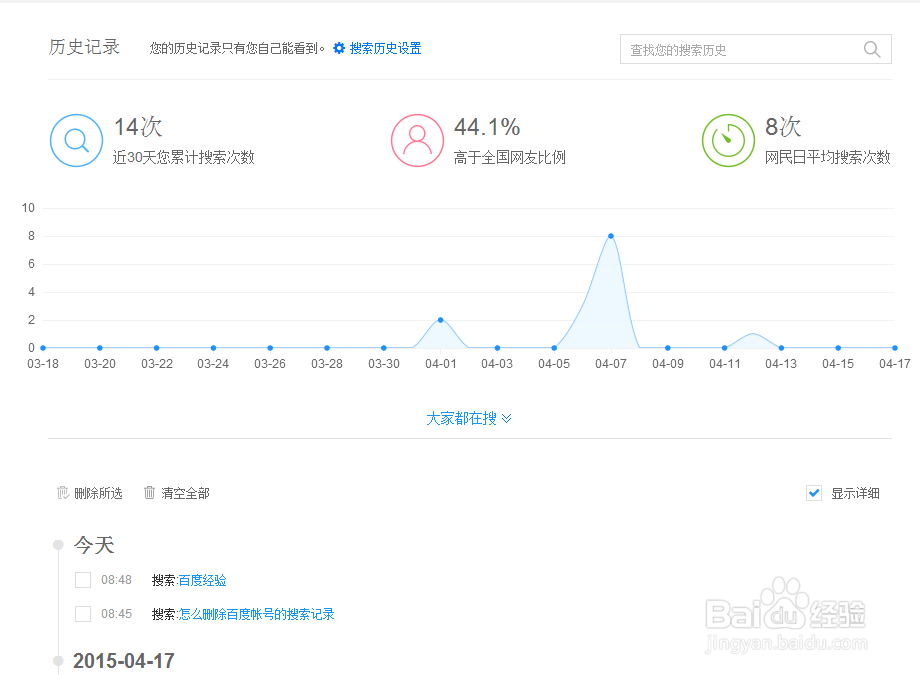Select the 04-05 data point on chart
Image resolution: width=920 pixels, height=675 pixels.
pyautogui.click(x=554, y=348)
